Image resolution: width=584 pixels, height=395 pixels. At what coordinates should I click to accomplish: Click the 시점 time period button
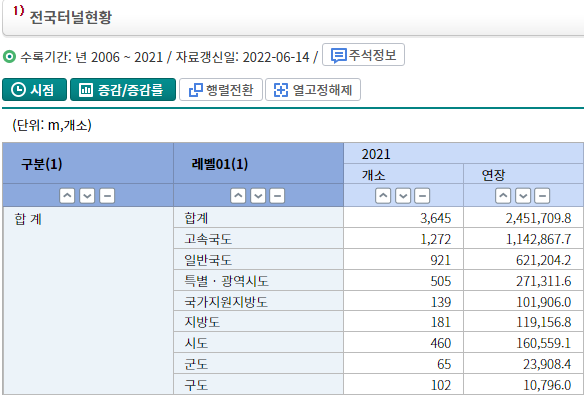(x=34, y=90)
